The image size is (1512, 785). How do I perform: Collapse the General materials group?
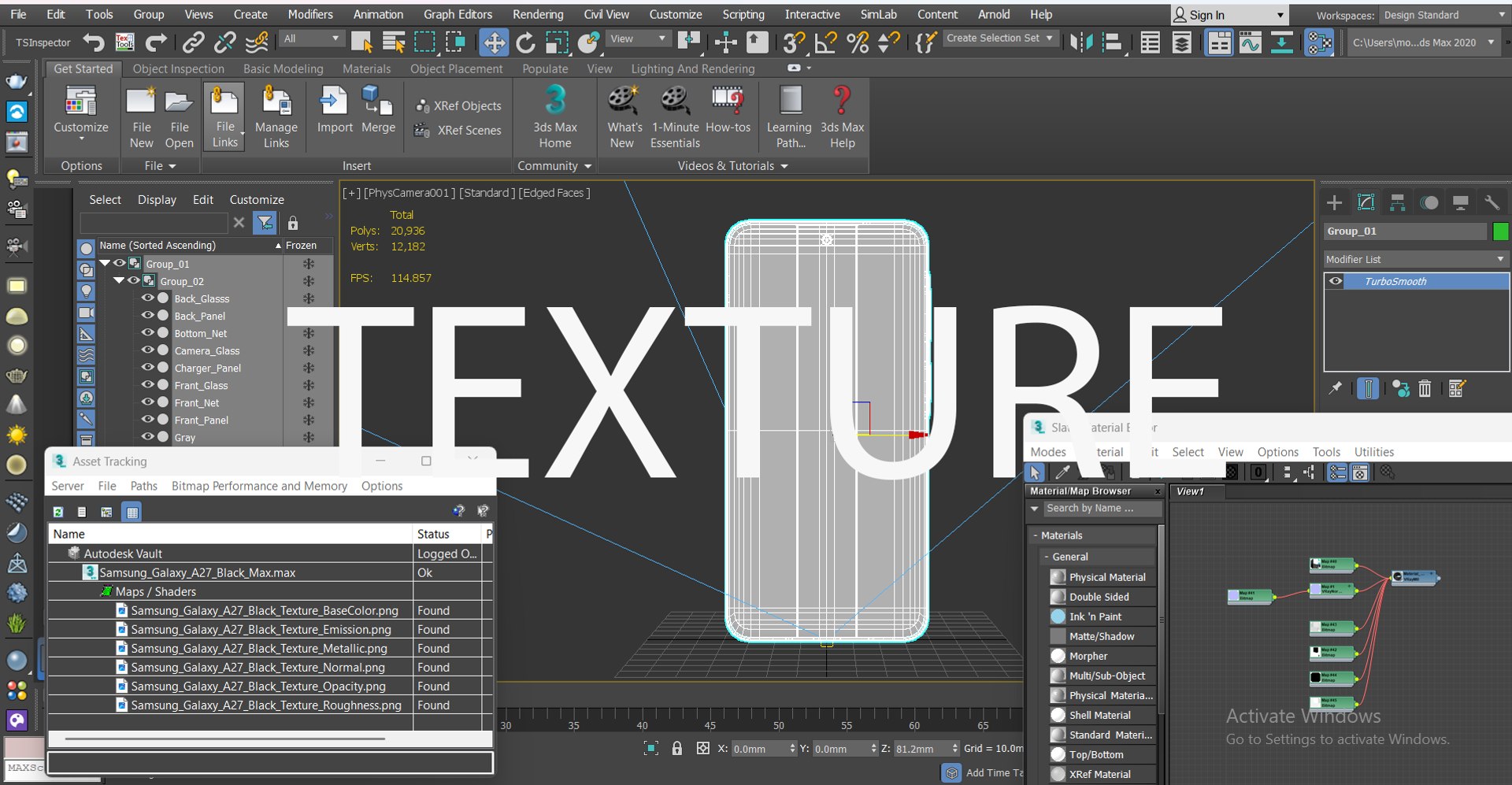point(1047,557)
